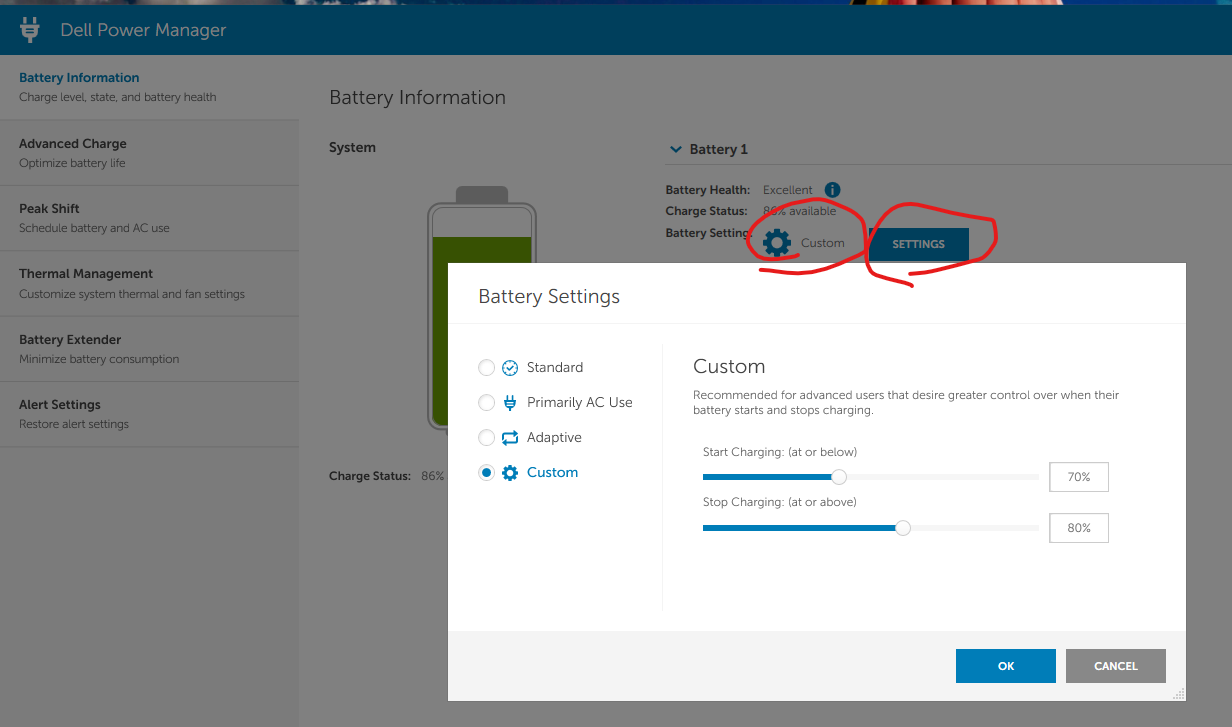This screenshot has height=727, width=1232.
Task: Click the Custom heading in dialog
Action: point(729,366)
